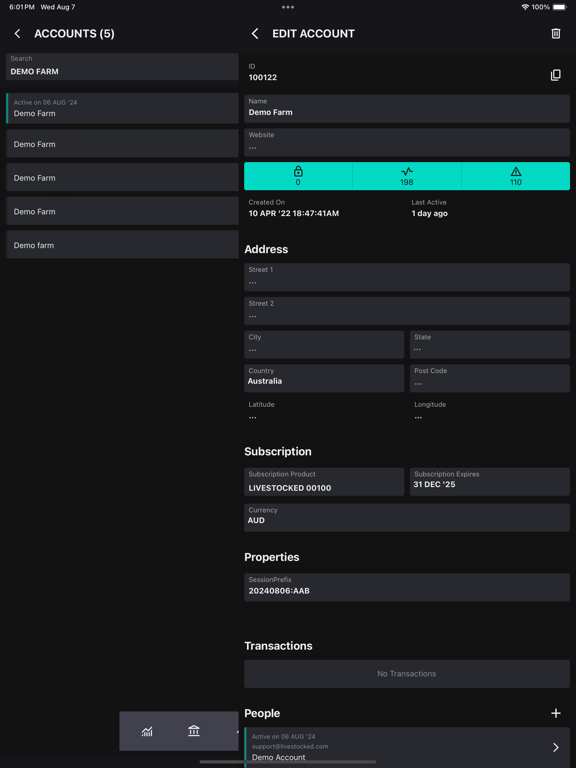Click the 'Transactions' section heading
The width and height of the screenshot is (576, 768).
click(x=278, y=646)
